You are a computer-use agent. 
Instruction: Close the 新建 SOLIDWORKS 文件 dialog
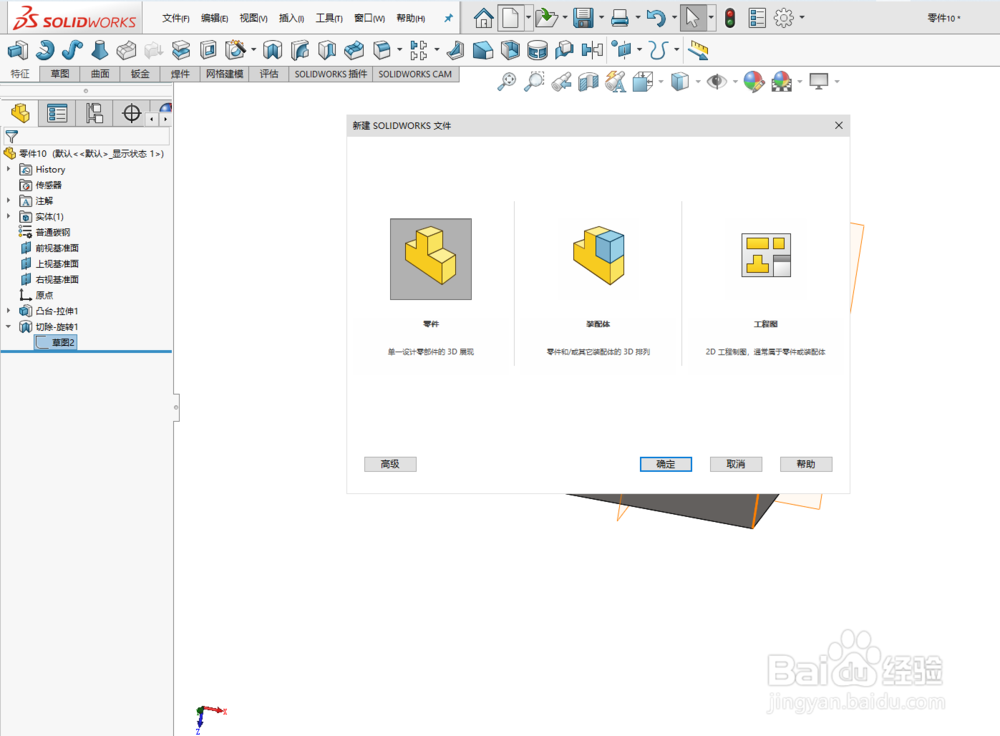click(839, 126)
